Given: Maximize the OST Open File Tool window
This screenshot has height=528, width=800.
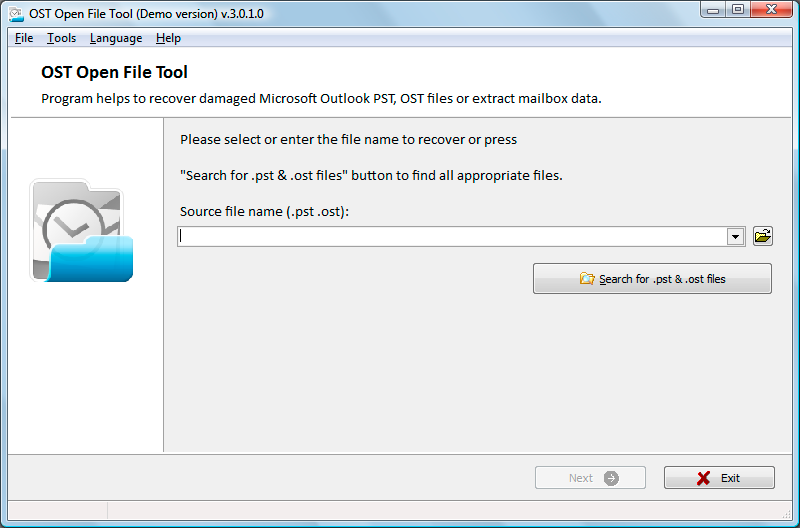Looking at the screenshot, I should pyautogui.click(x=738, y=10).
